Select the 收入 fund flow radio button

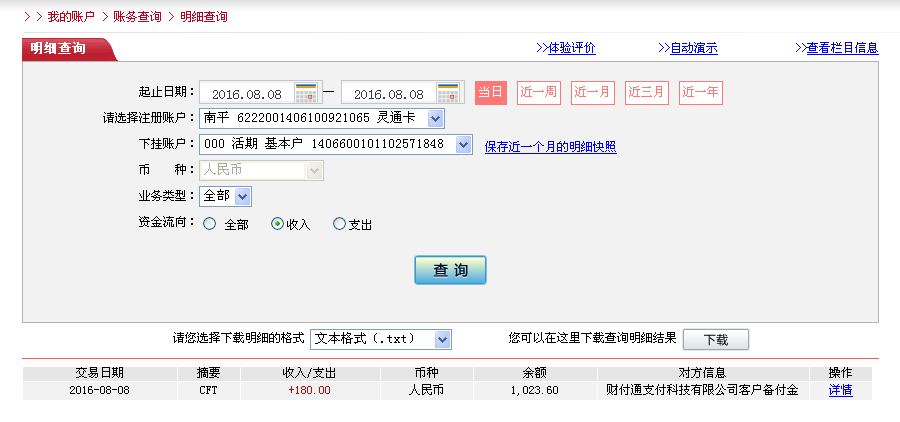click(x=278, y=225)
